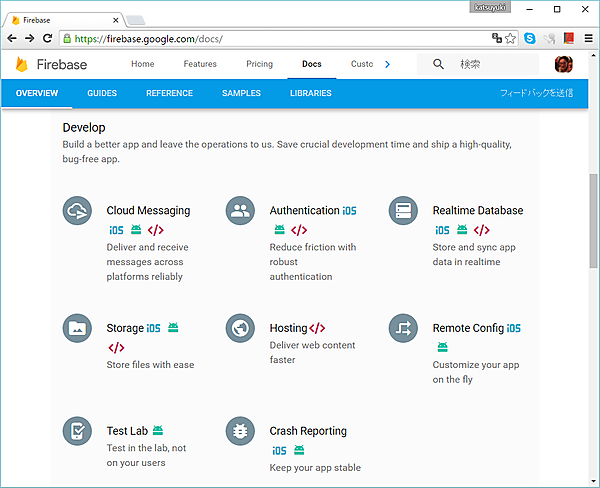Bookmark this page with star icon
The width and height of the screenshot is (600, 488).
(x=510, y=38)
